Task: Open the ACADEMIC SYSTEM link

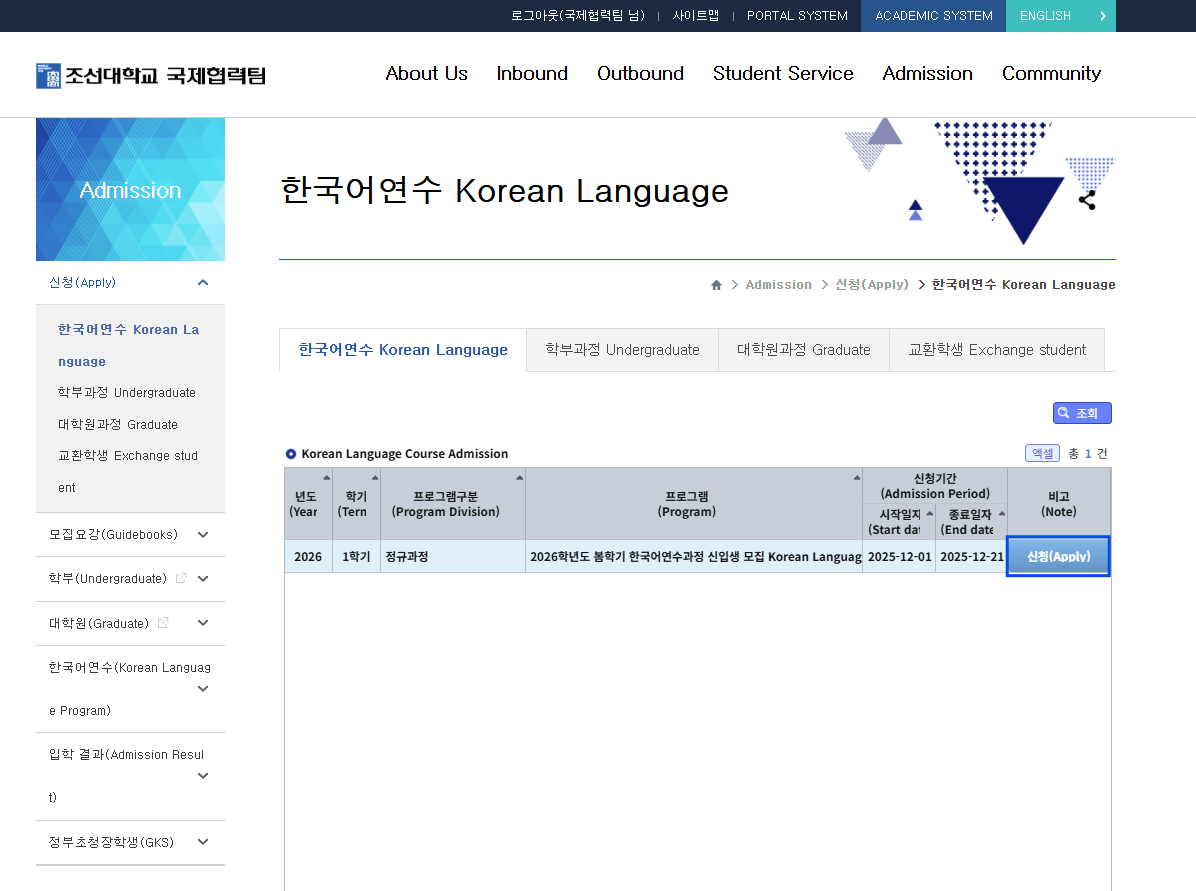Action: pyautogui.click(x=933, y=16)
